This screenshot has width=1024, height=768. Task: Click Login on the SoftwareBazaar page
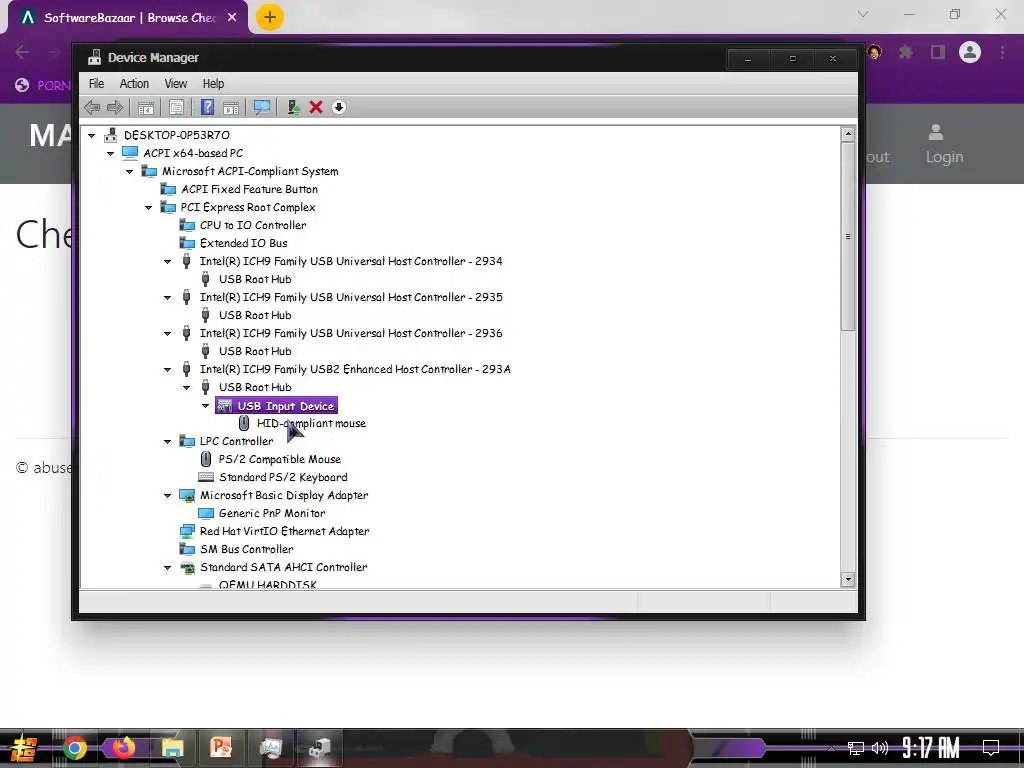tap(944, 144)
